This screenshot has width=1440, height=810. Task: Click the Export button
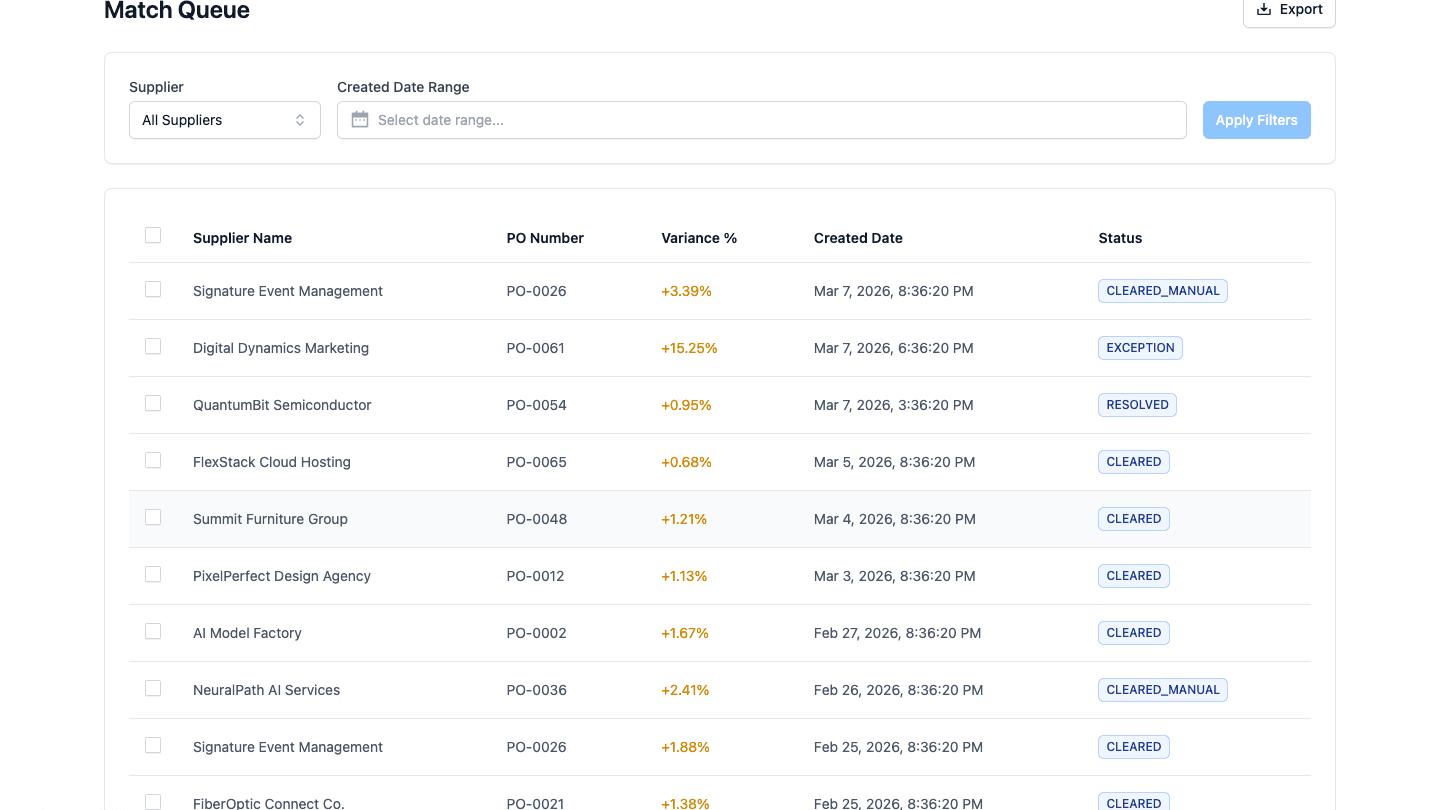tap(1289, 9)
